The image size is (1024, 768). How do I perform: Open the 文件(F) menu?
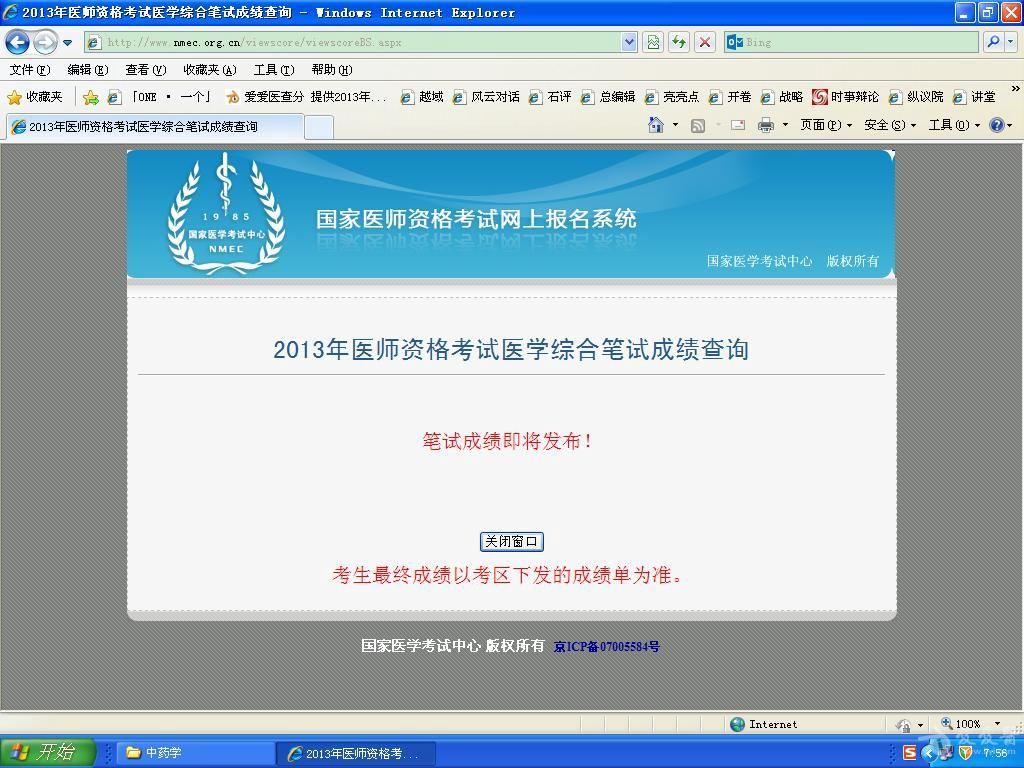tap(29, 70)
